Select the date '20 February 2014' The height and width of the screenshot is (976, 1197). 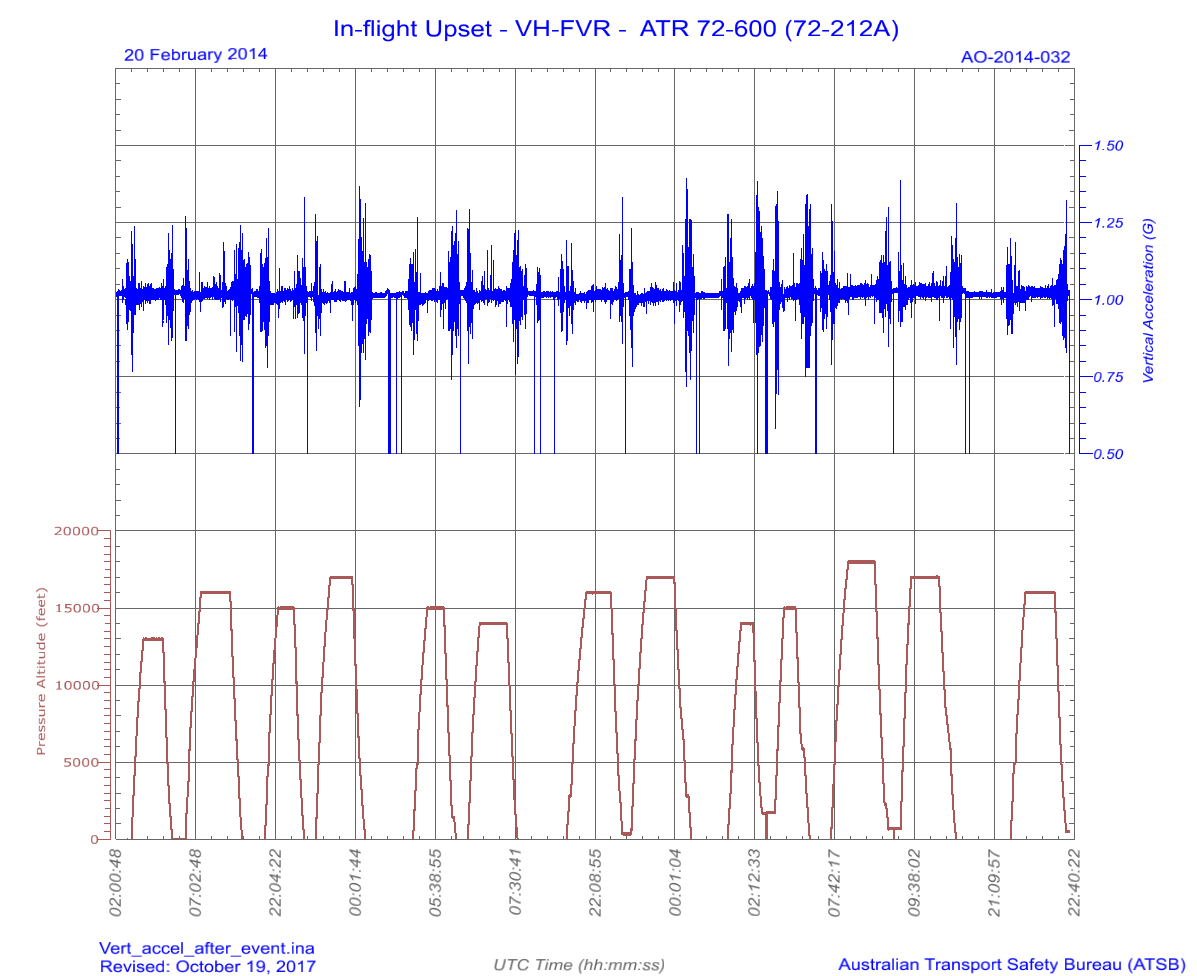tap(195, 54)
